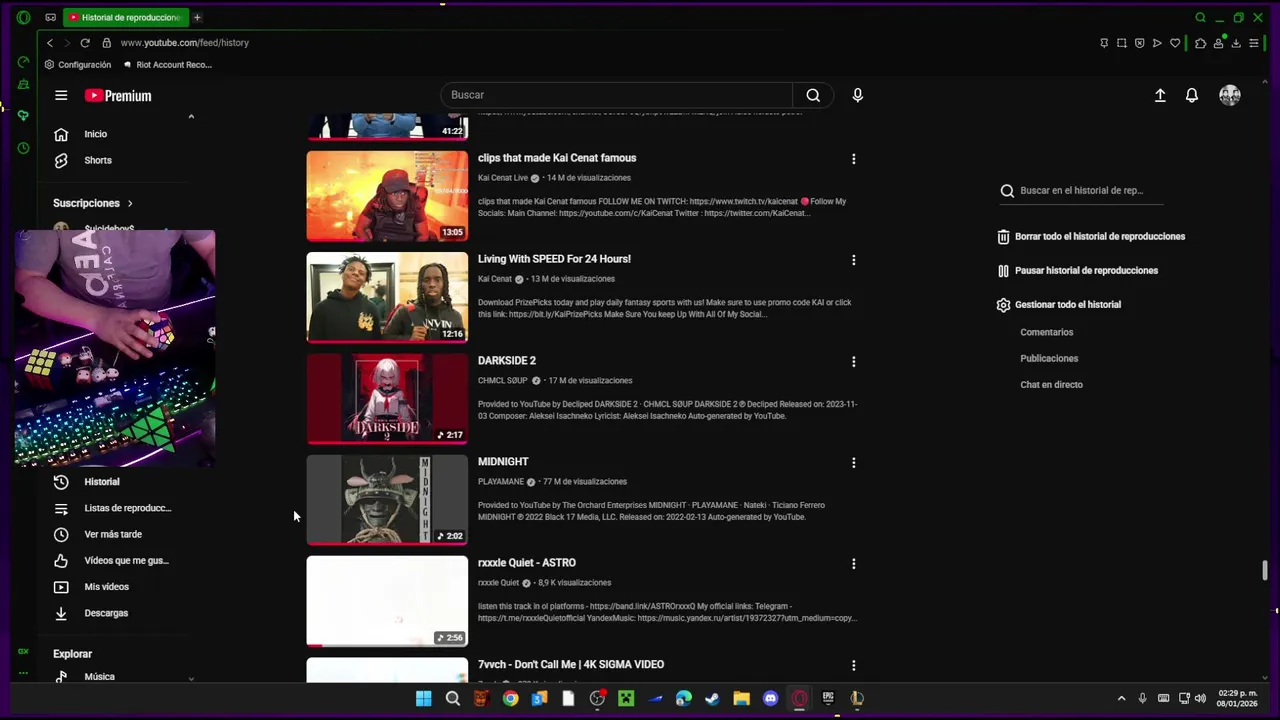Open the rxxxle Quiet - ASTRO title
This screenshot has height=720, width=1280.
coord(527,563)
